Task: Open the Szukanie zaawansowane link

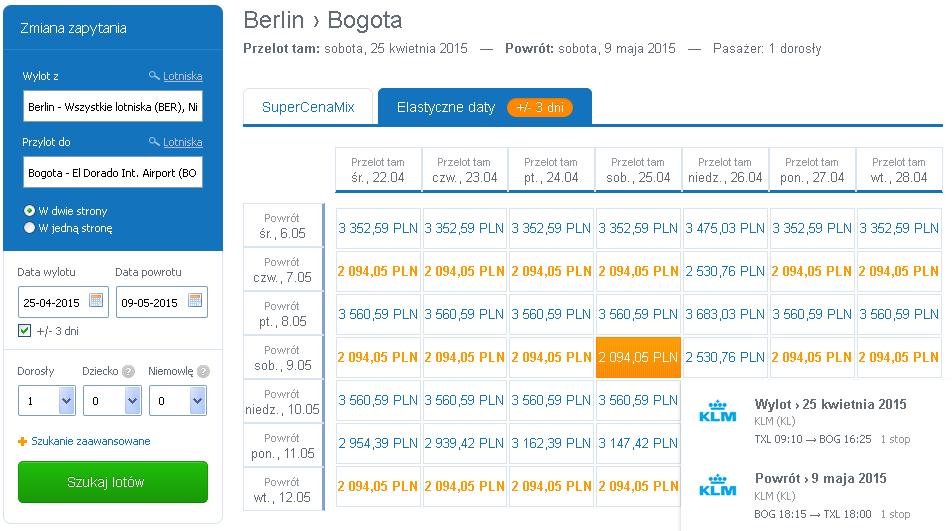Action: point(91,441)
